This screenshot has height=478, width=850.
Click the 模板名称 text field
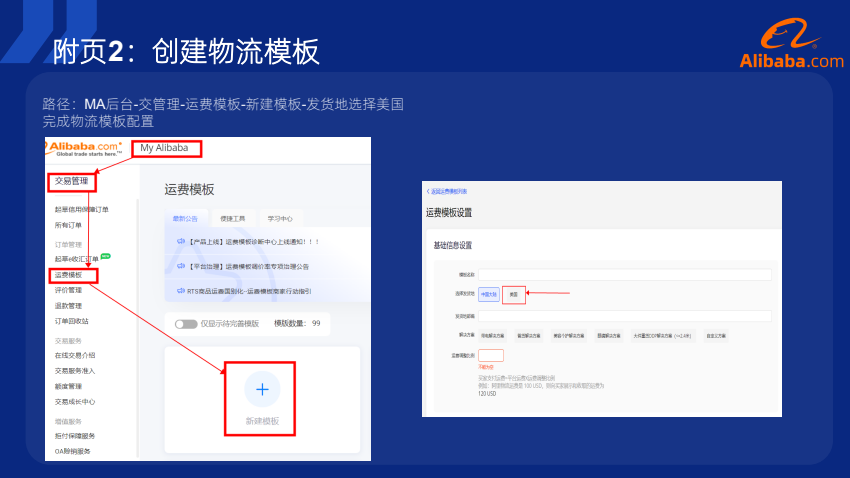pos(624,274)
